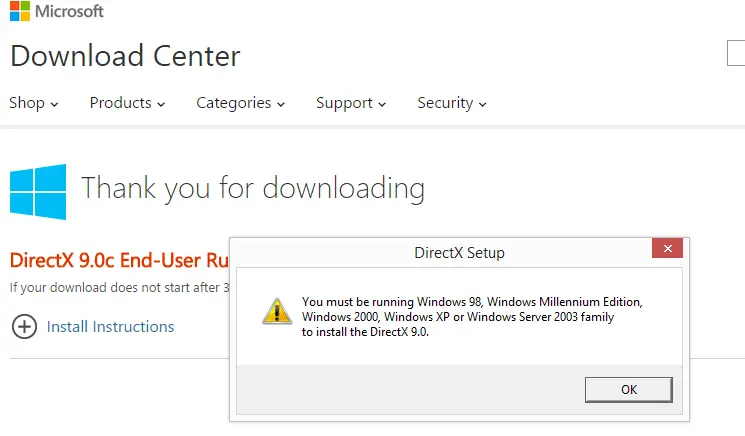Image resolution: width=745 pixels, height=436 pixels.
Task: Open the Categories dropdown menu
Action: point(241,103)
